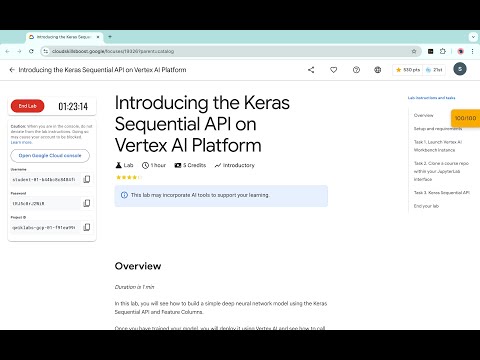
Task: Open the language globe icon
Action: pyautogui.click(x=377, y=70)
